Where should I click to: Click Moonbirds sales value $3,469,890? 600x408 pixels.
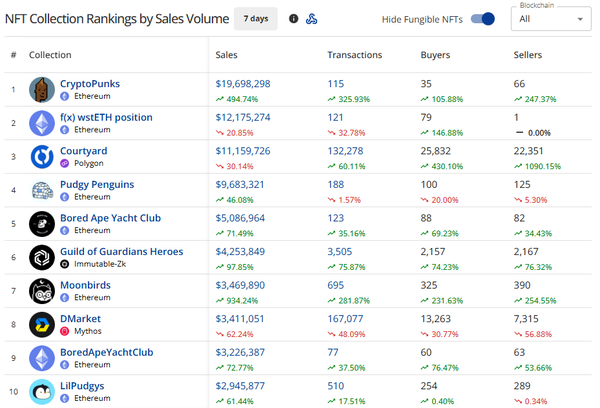(x=240, y=285)
